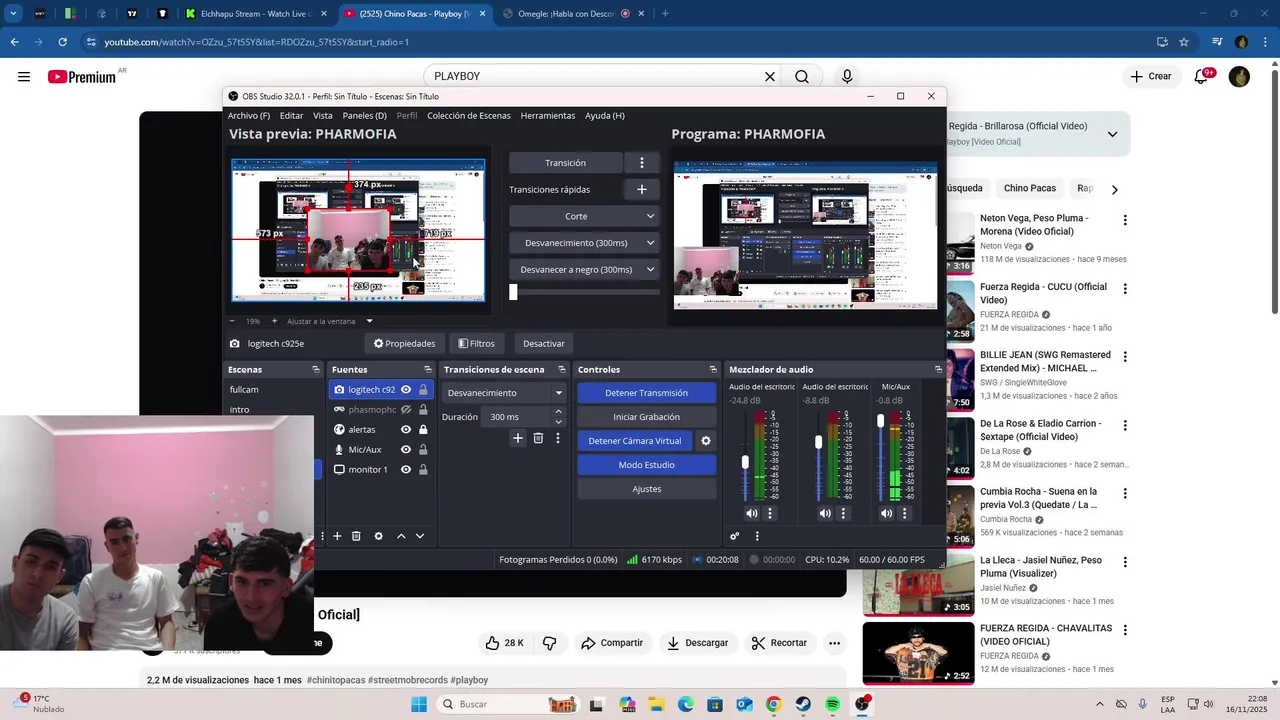Open options for Neton Vega Morena video
The width and height of the screenshot is (1280, 720).
click(x=1125, y=220)
